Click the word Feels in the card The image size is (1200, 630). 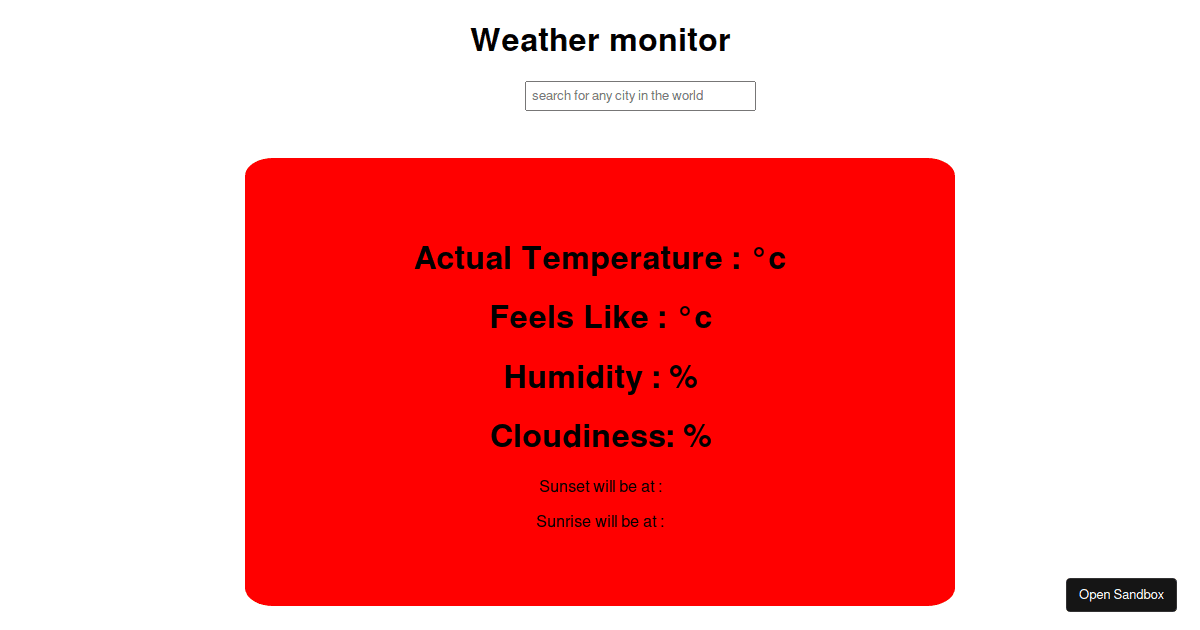(x=532, y=318)
